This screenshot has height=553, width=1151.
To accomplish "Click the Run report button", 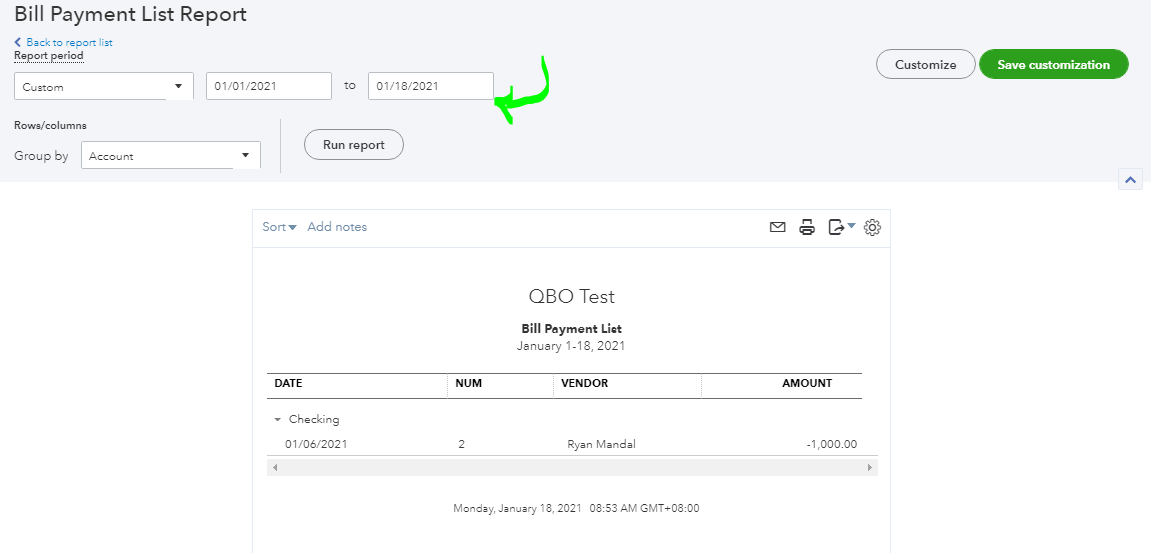I will pyautogui.click(x=354, y=145).
